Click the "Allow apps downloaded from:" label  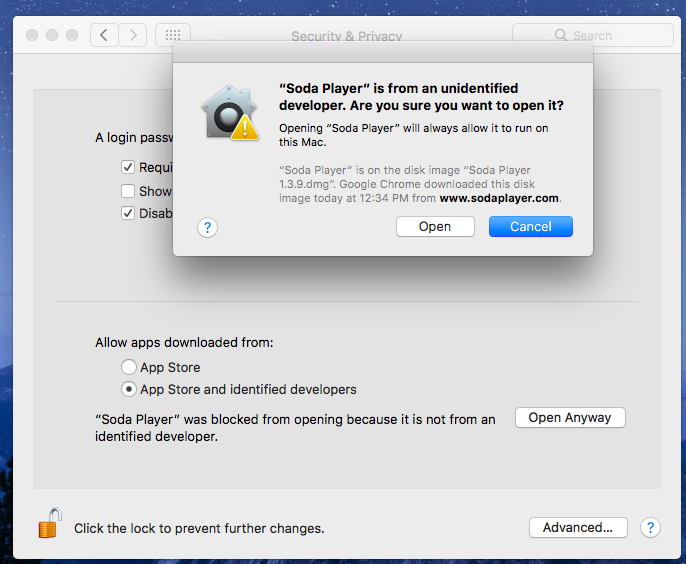184,343
